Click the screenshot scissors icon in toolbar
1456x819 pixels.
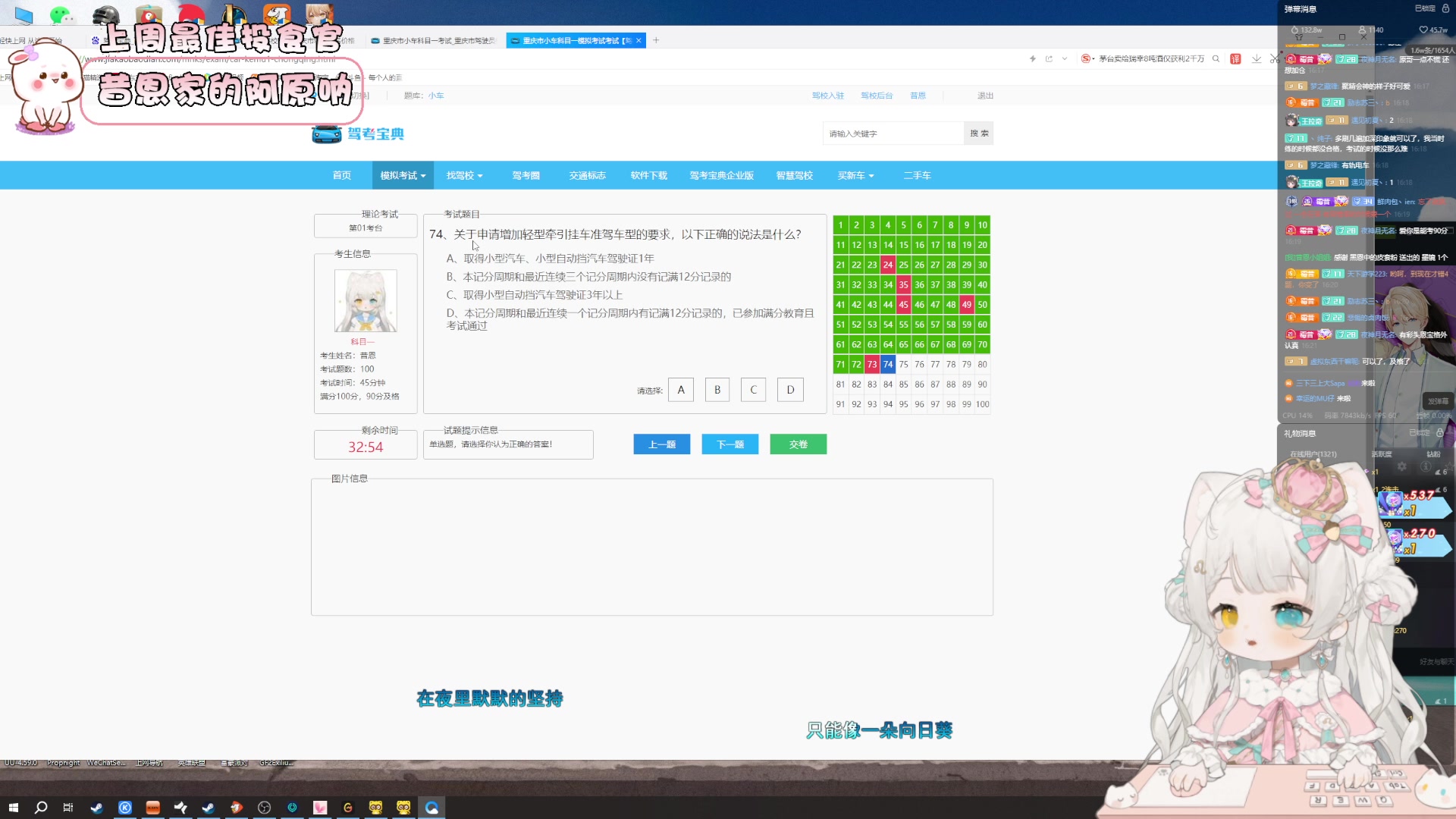(1275, 58)
